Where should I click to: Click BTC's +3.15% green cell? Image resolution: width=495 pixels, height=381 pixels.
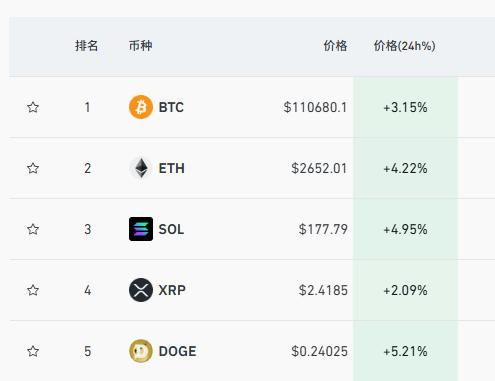click(405, 107)
